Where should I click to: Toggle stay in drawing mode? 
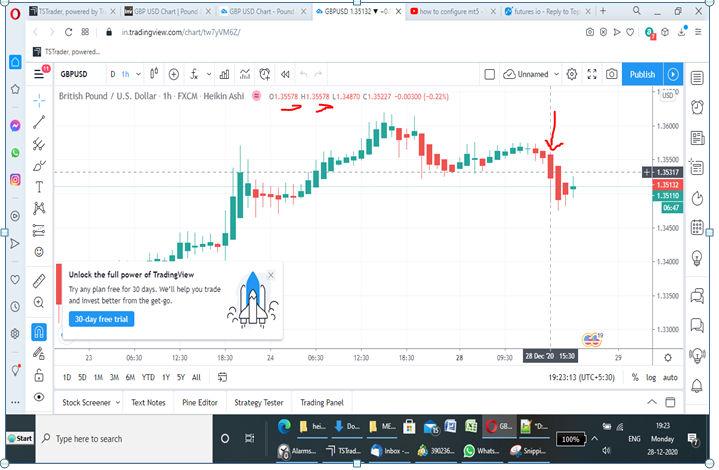[x=39, y=354]
